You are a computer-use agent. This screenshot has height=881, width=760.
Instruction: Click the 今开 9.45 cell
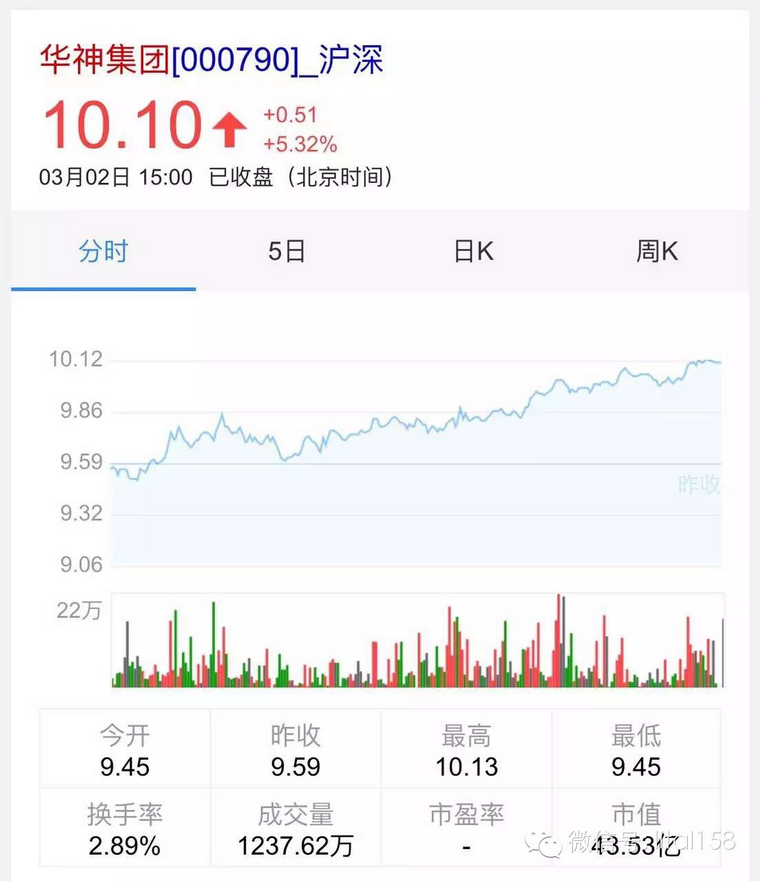point(125,750)
